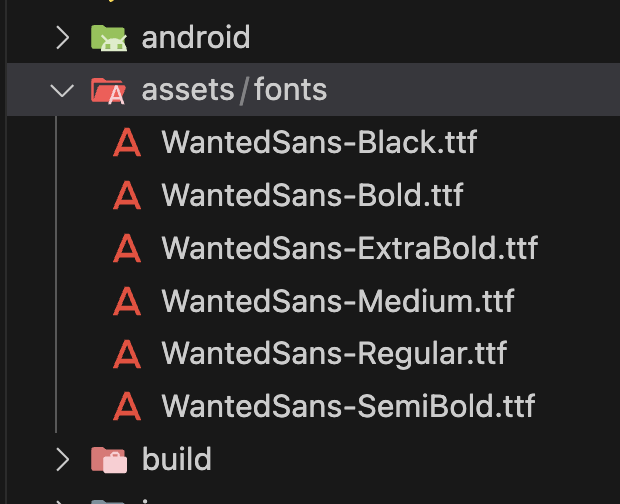Click the android folder icon

[x=109, y=38]
